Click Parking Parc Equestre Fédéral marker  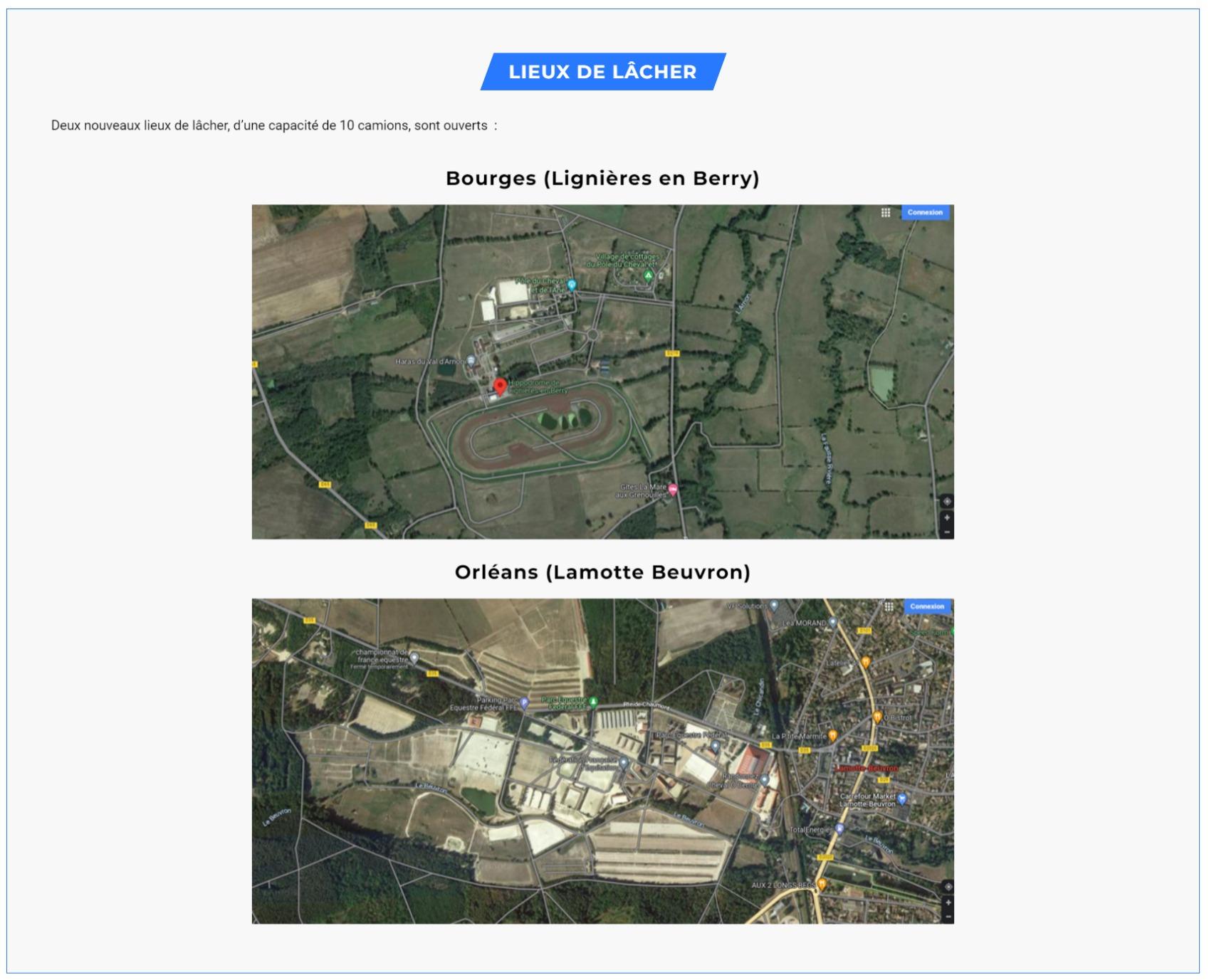(x=525, y=703)
